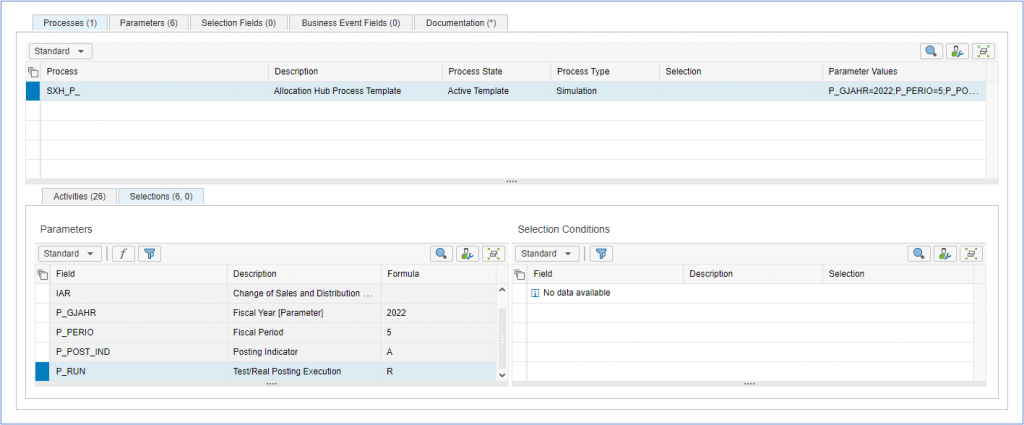Click the formula cell for Posting Indicator
The width and height of the screenshot is (1024, 425).
coord(438,353)
